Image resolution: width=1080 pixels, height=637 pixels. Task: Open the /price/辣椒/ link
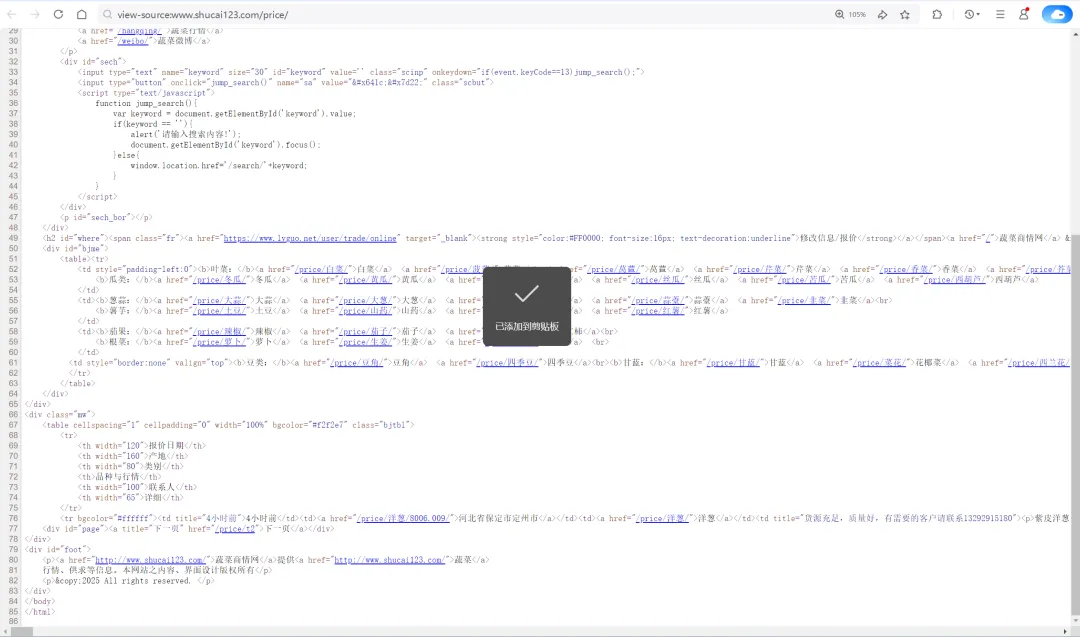220,331
